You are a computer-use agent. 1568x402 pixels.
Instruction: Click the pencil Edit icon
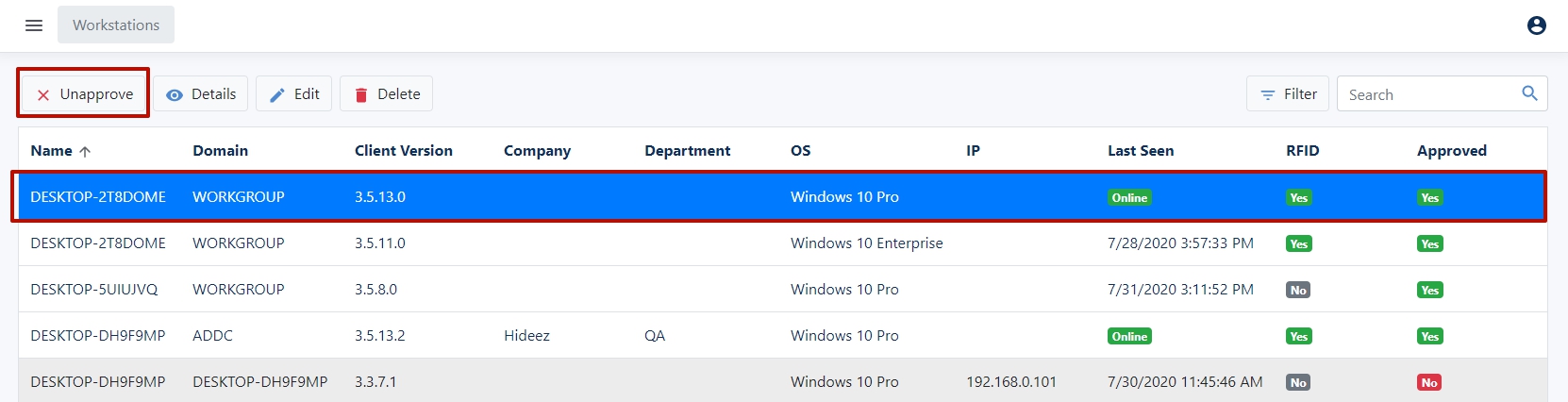click(x=277, y=94)
